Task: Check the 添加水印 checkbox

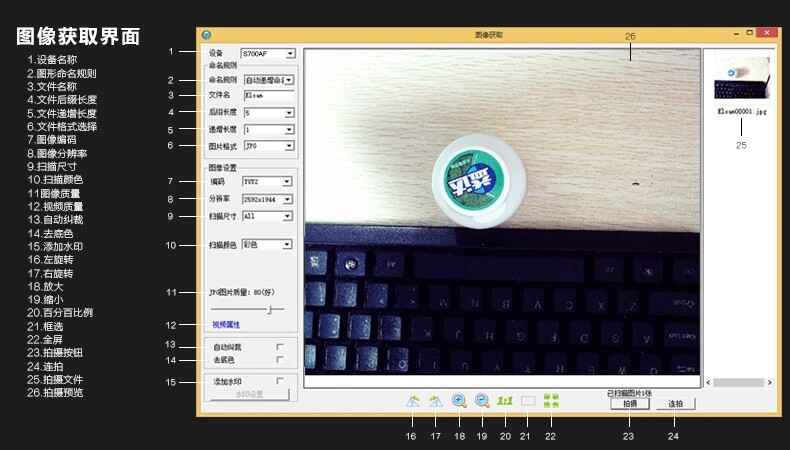Action: [x=280, y=381]
